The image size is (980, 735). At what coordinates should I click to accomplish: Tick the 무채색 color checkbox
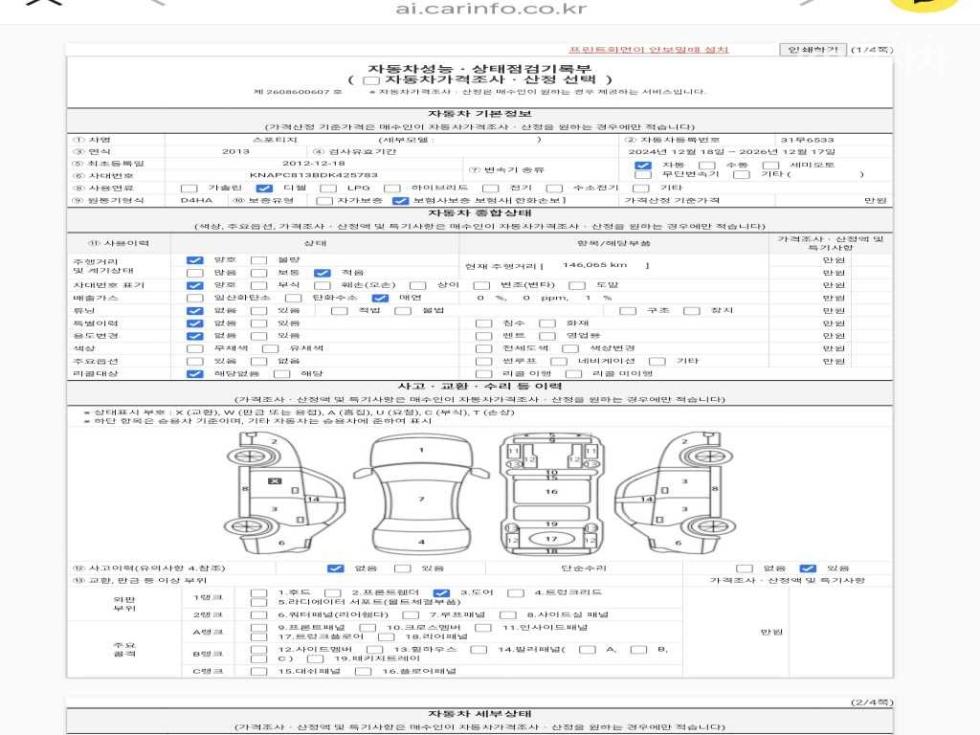tap(195, 349)
